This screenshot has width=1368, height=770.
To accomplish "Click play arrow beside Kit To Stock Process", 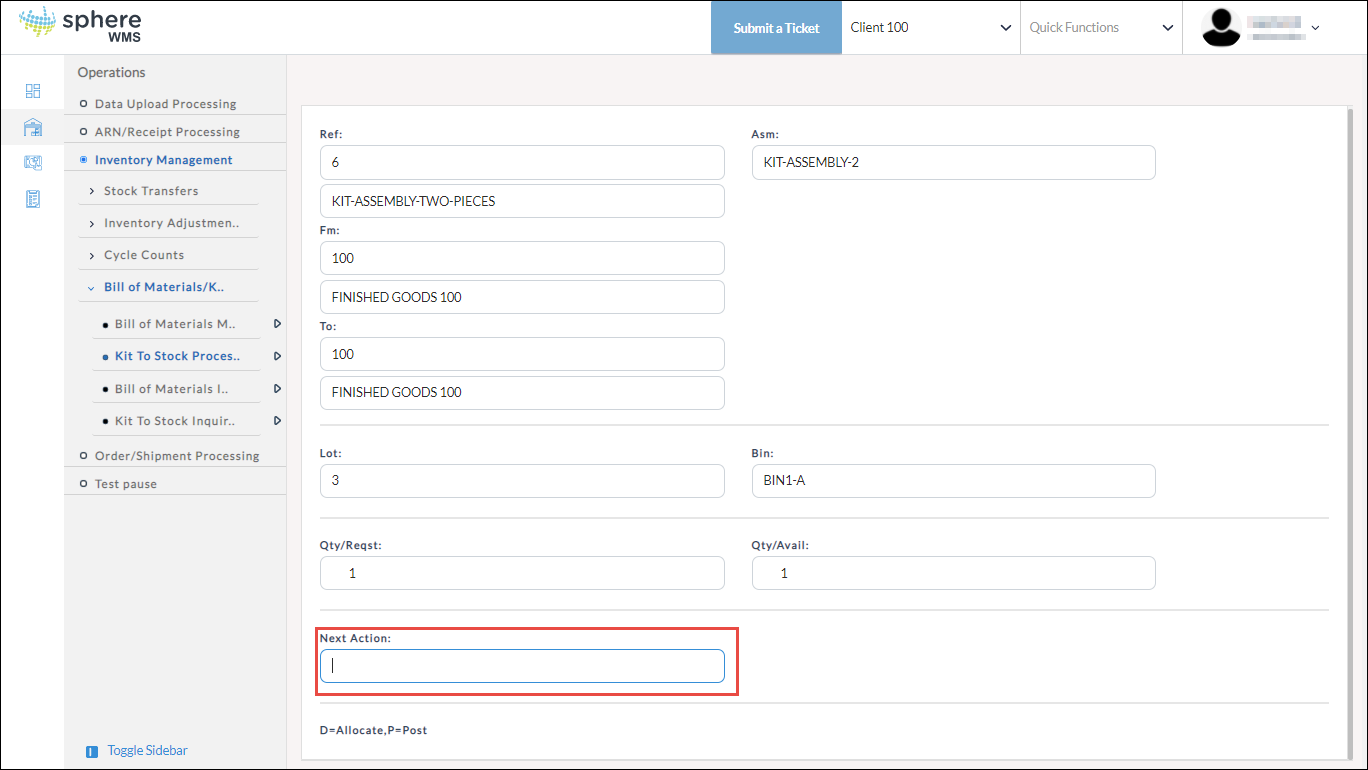I will pos(277,356).
